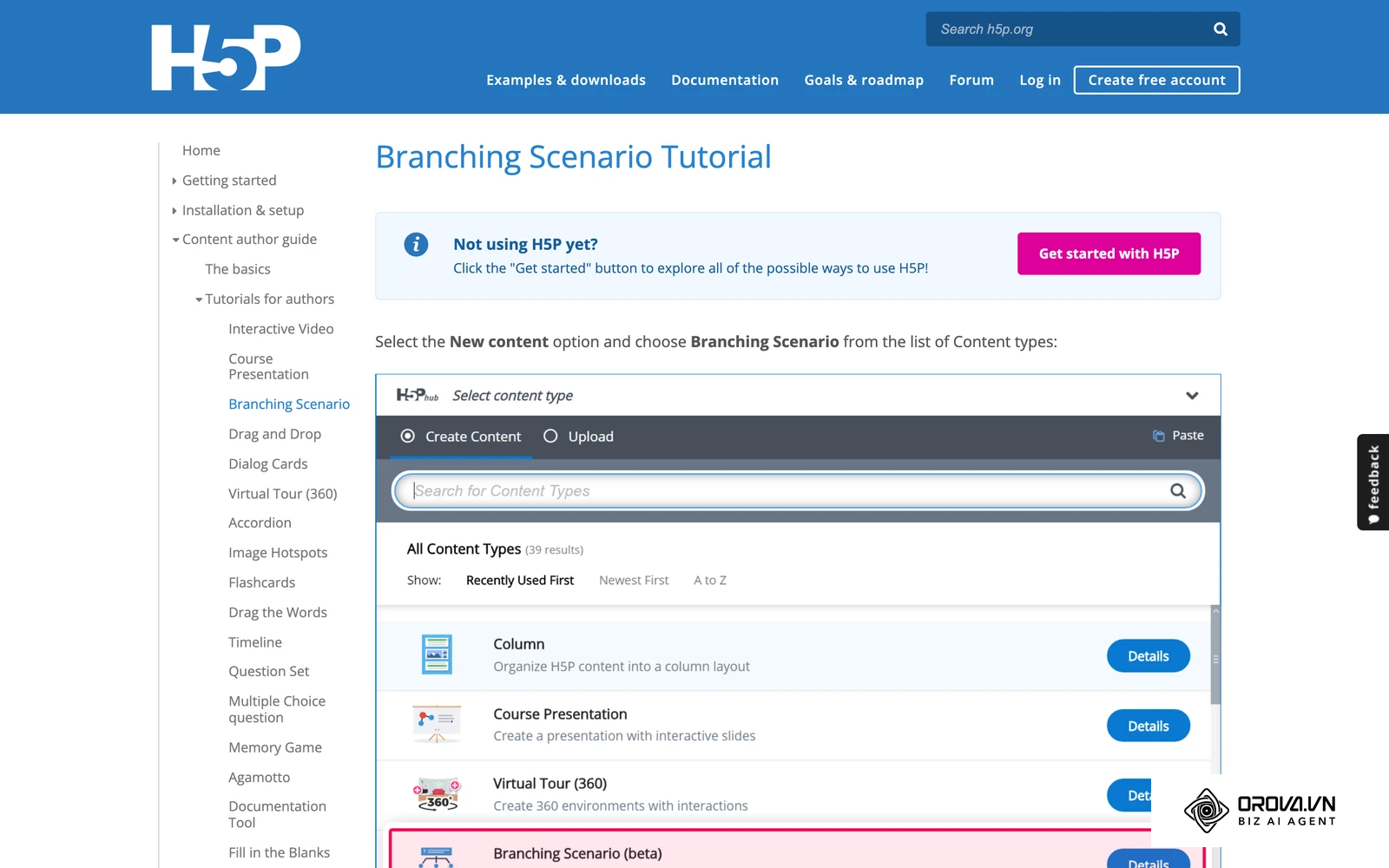Open Interactive Video tutorial link
Image resolution: width=1389 pixels, height=868 pixels.
pyautogui.click(x=280, y=329)
